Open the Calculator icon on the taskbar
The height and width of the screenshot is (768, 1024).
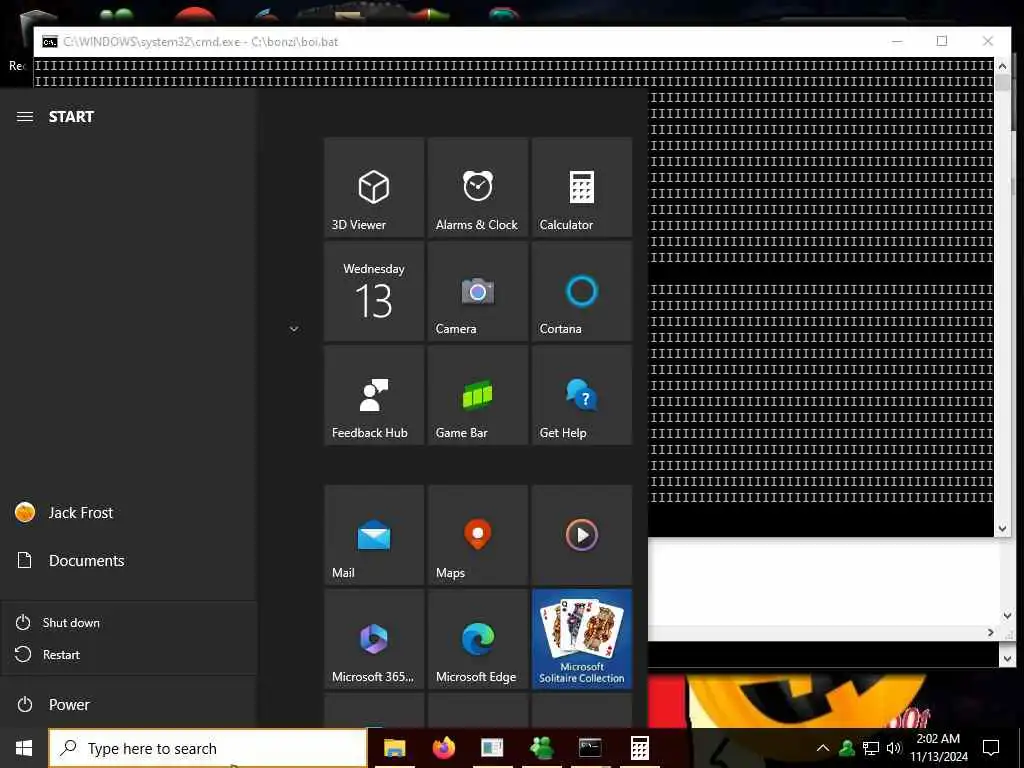click(x=639, y=748)
